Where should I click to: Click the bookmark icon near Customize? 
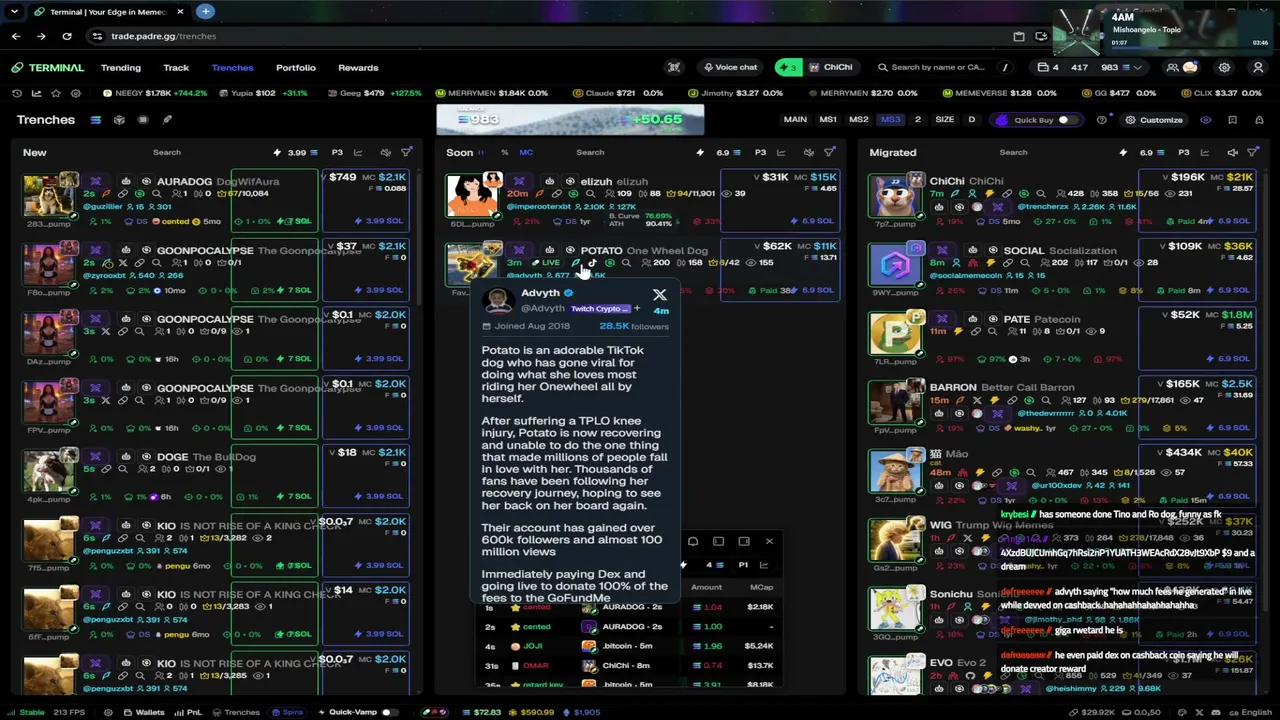pos(1232,120)
